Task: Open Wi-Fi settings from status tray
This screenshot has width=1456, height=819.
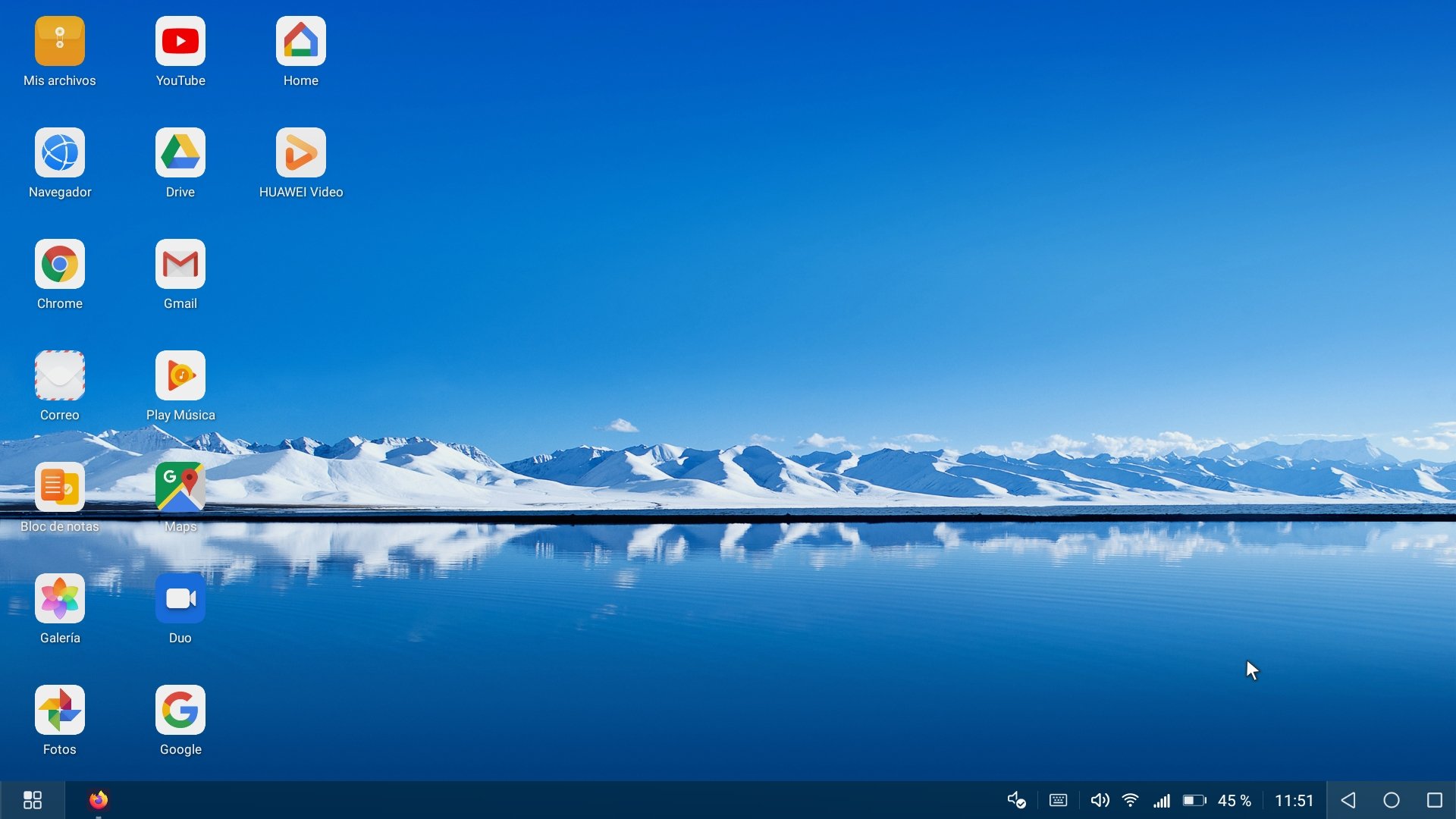Action: tap(1131, 800)
